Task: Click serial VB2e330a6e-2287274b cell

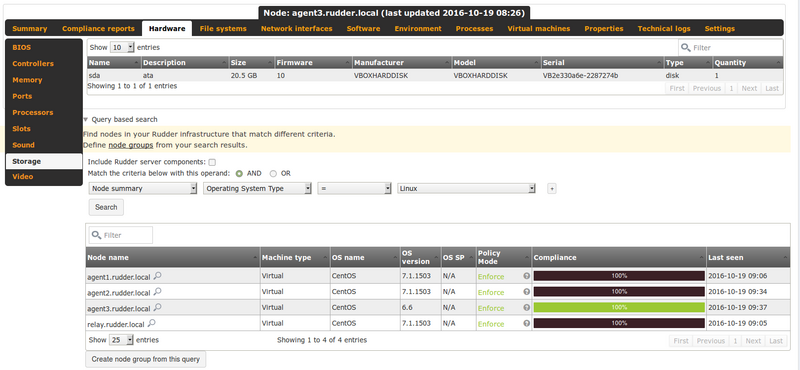Action: click(581, 76)
